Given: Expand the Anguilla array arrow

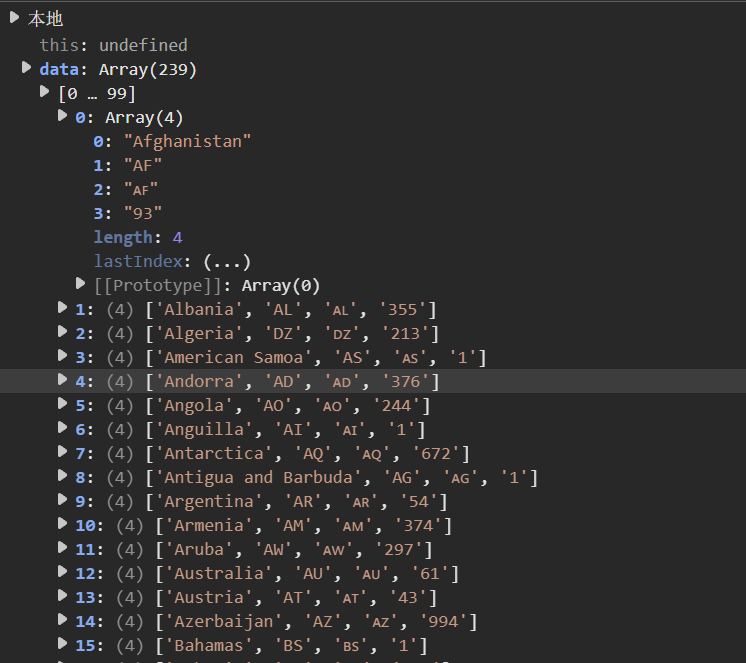Looking at the screenshot, I should (x=63, y=429).
